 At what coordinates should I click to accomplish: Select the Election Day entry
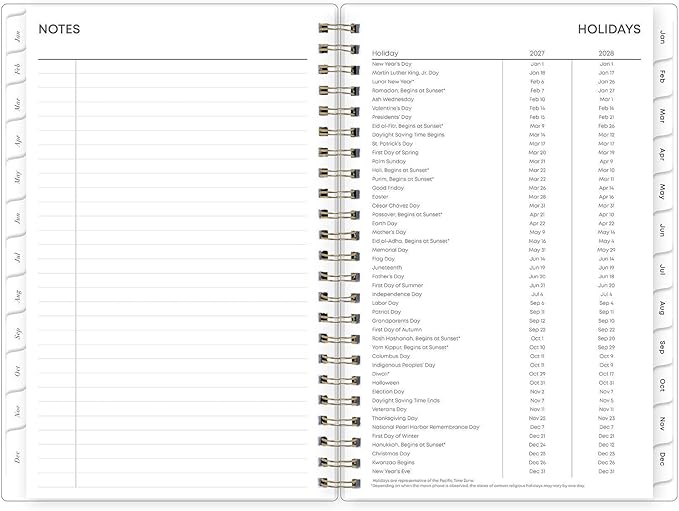(x=388, y=391)
